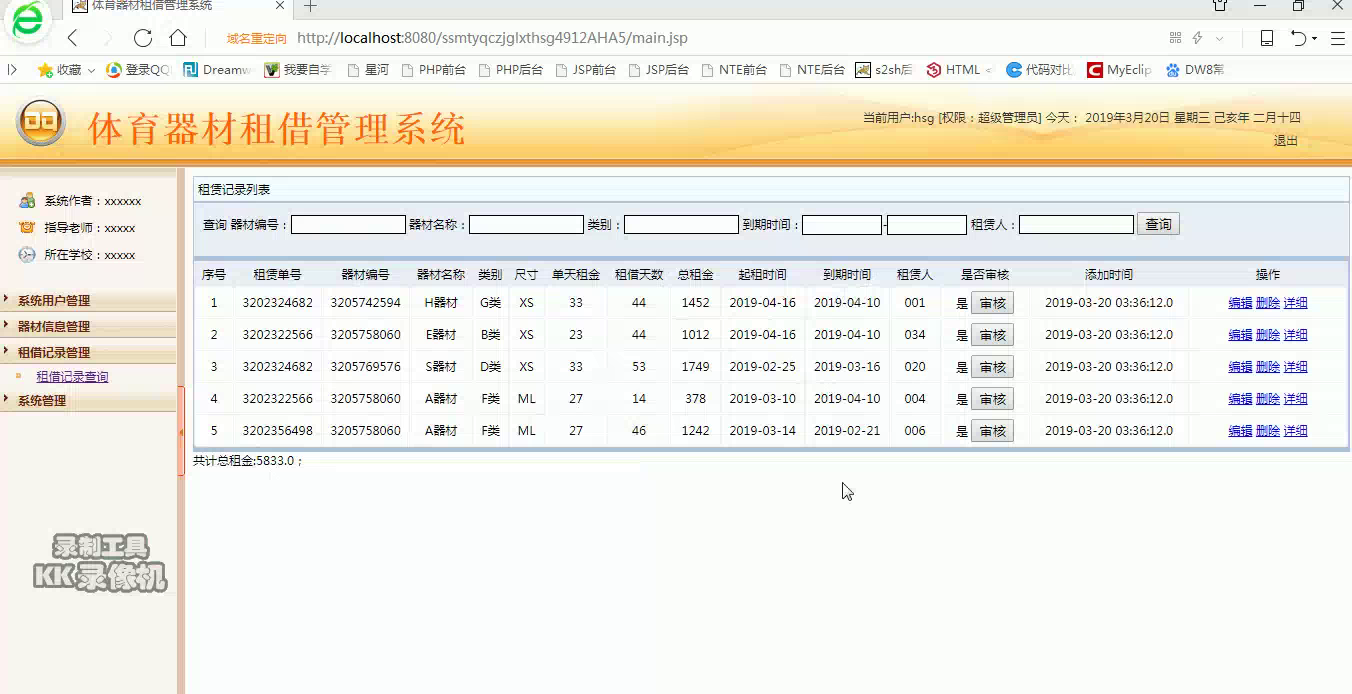Delete row 3 via 删除 link
The image size is (1352, 694).
pos(1268,367)
